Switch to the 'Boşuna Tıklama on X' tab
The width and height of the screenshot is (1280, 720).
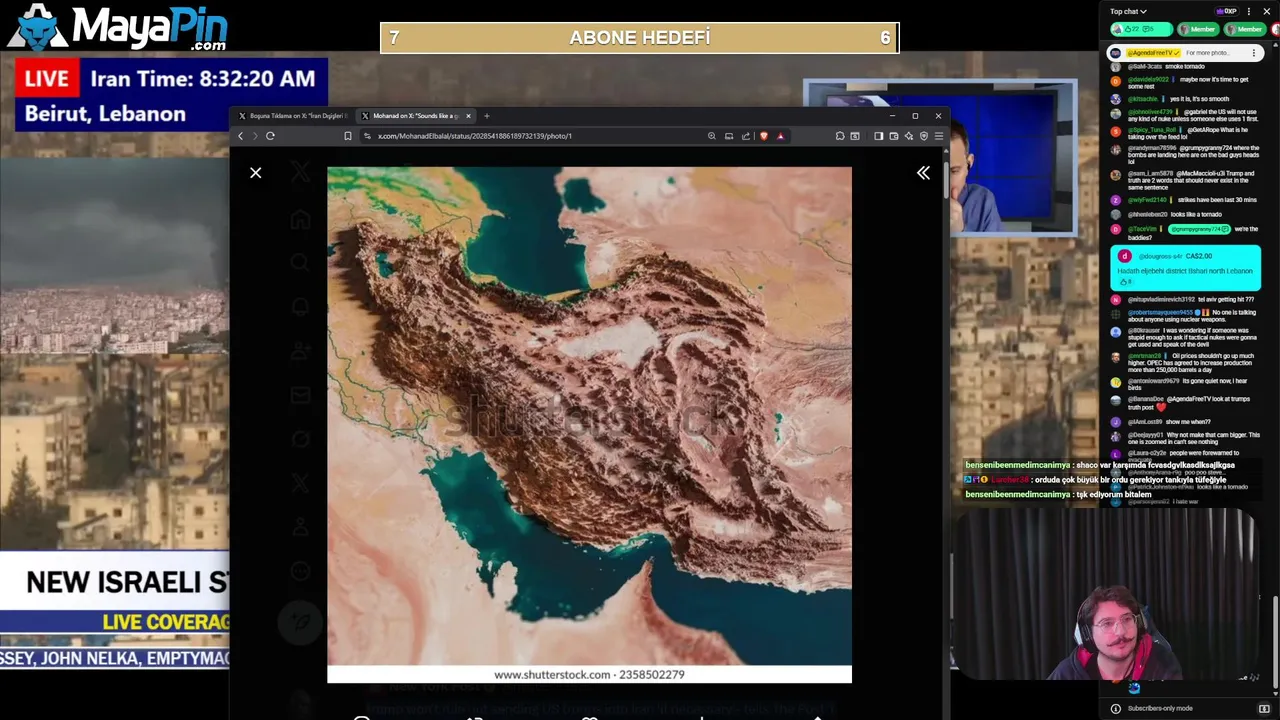coord(292,116)
